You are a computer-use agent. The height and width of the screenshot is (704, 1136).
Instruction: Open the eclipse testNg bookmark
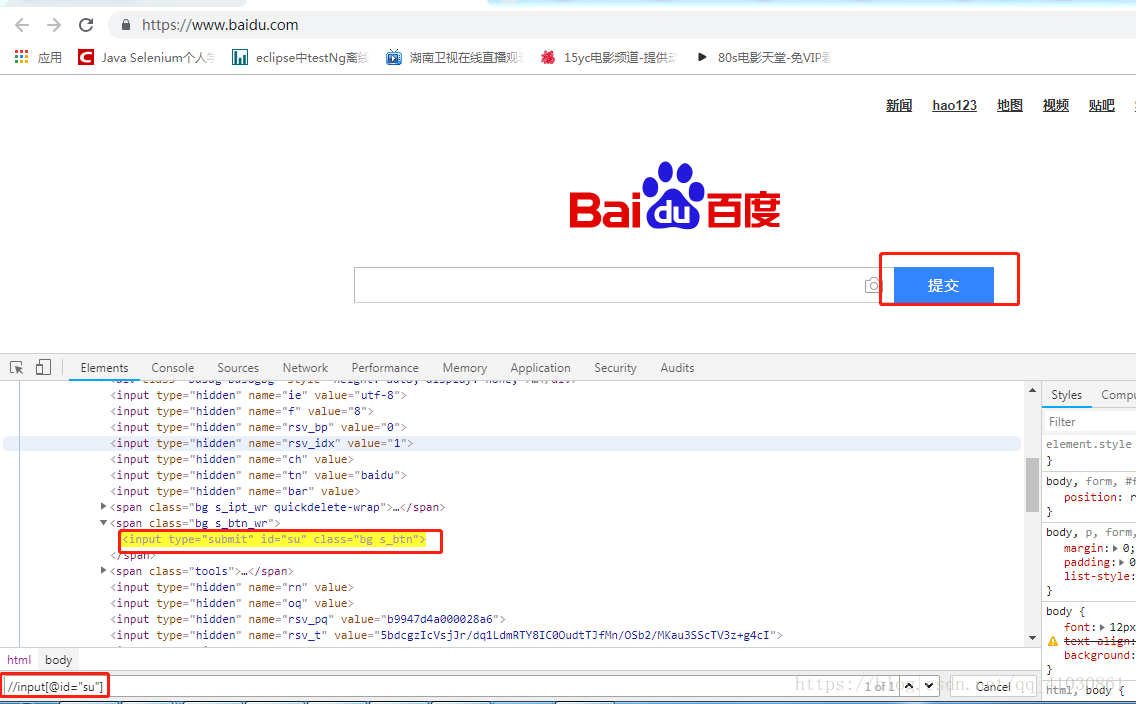[x=300, y=57]
